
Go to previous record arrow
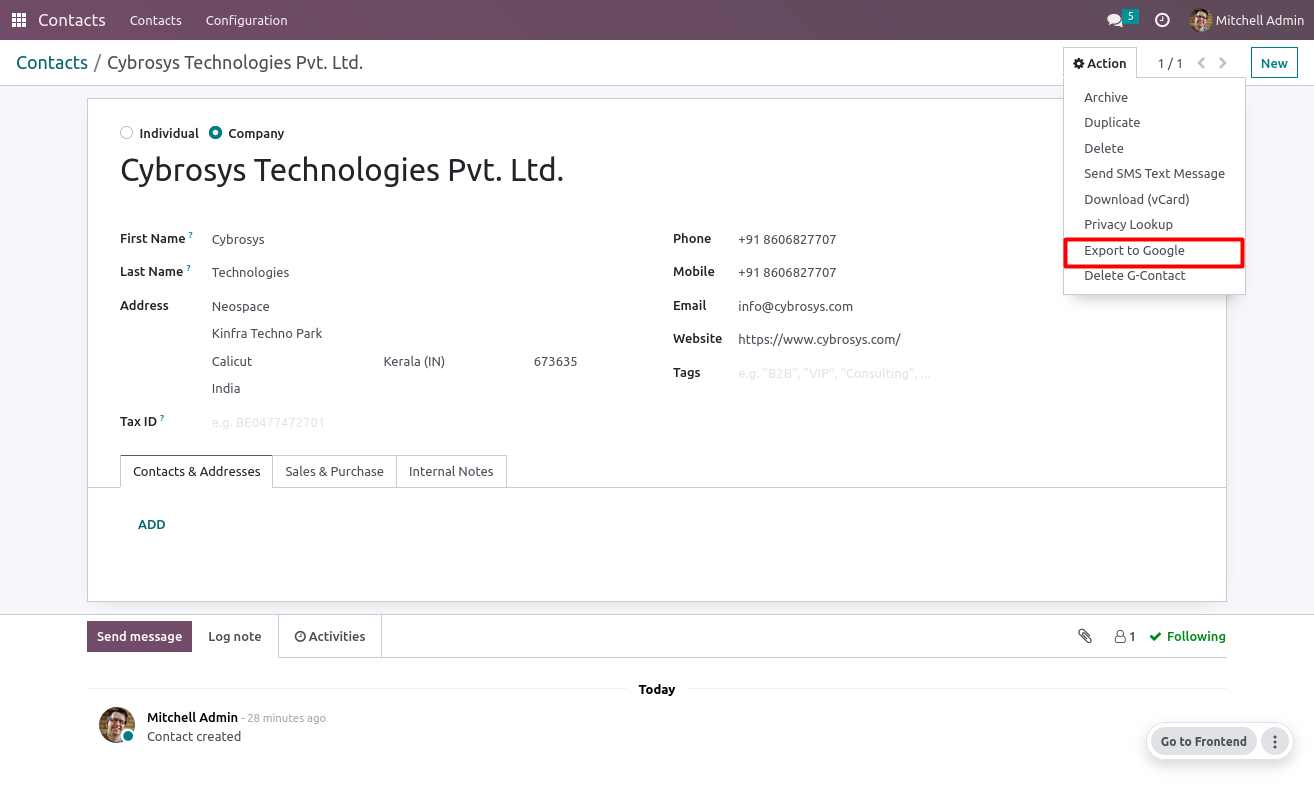click(1201, 63)
